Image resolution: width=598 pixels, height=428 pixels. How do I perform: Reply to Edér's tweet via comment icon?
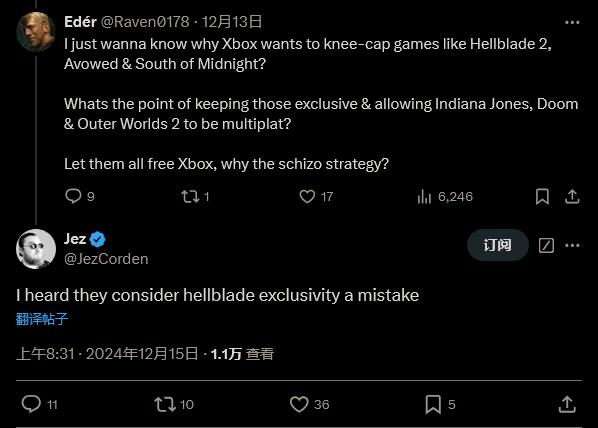point(73,196)
